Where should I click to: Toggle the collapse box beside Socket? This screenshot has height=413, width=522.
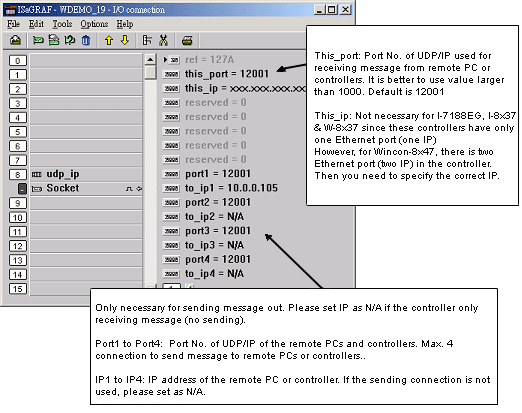pyautogui.click(x=22, y=189)
